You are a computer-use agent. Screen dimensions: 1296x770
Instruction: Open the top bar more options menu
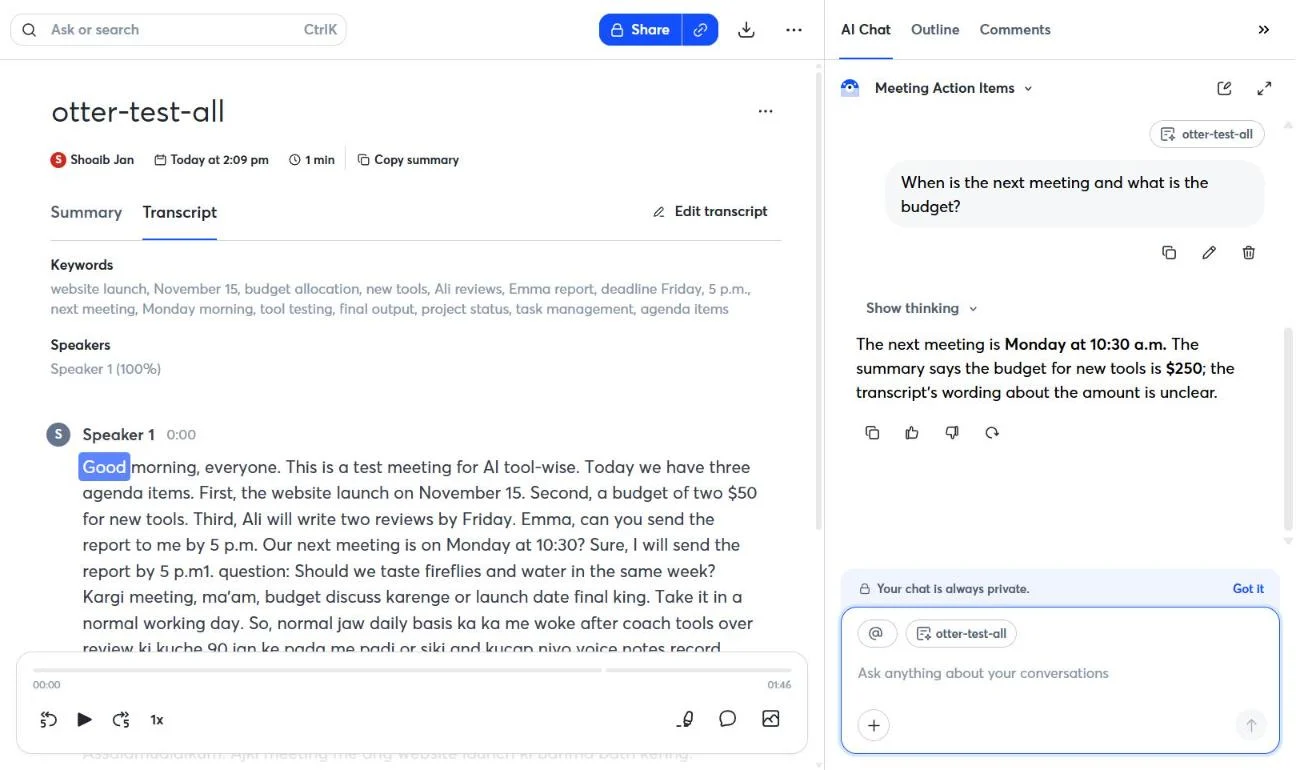click(794, 30)
